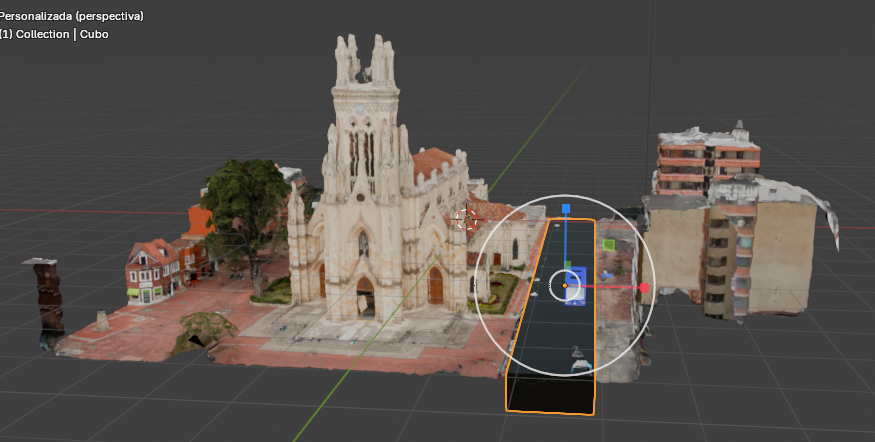Click the red-white 3D cursor crosshair
The width and height of the screenshot is (875, 442).
point(467,217)
